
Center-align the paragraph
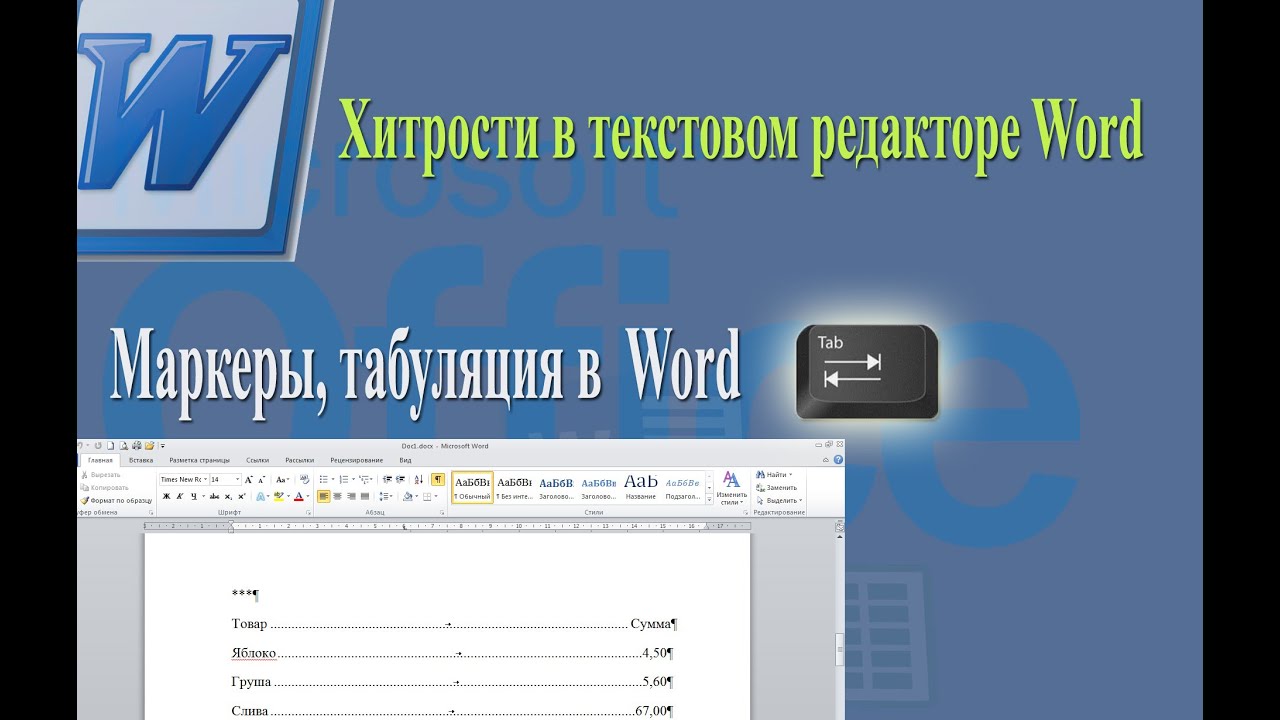tap(337, 496)
